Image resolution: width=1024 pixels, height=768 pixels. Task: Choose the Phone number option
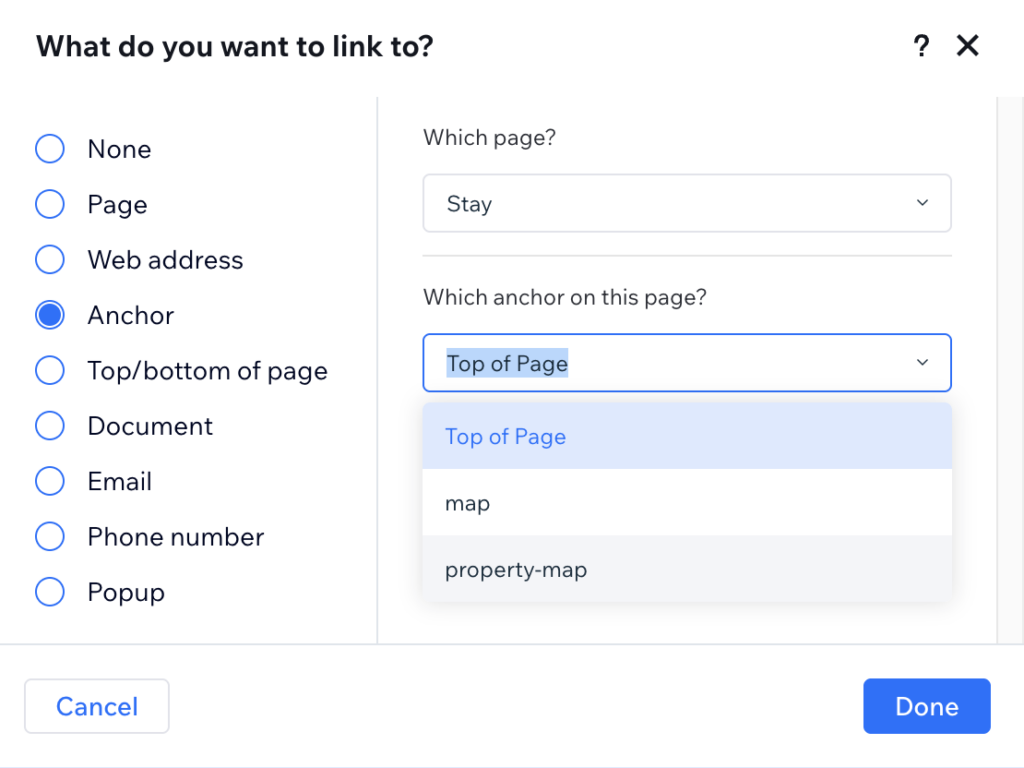click(50, 537)
